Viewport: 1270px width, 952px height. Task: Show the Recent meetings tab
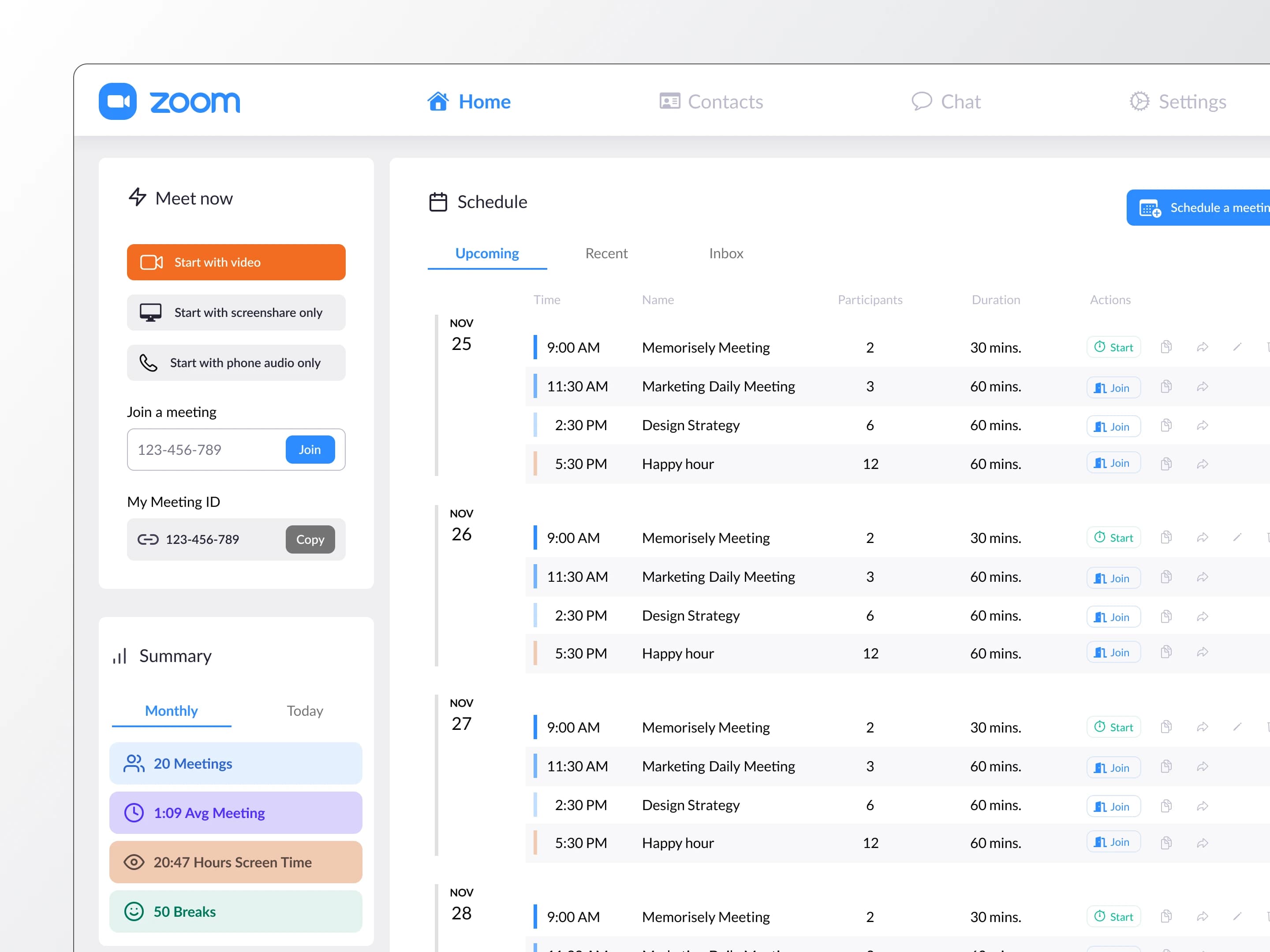pyautogui.click(x=606, y=253)
